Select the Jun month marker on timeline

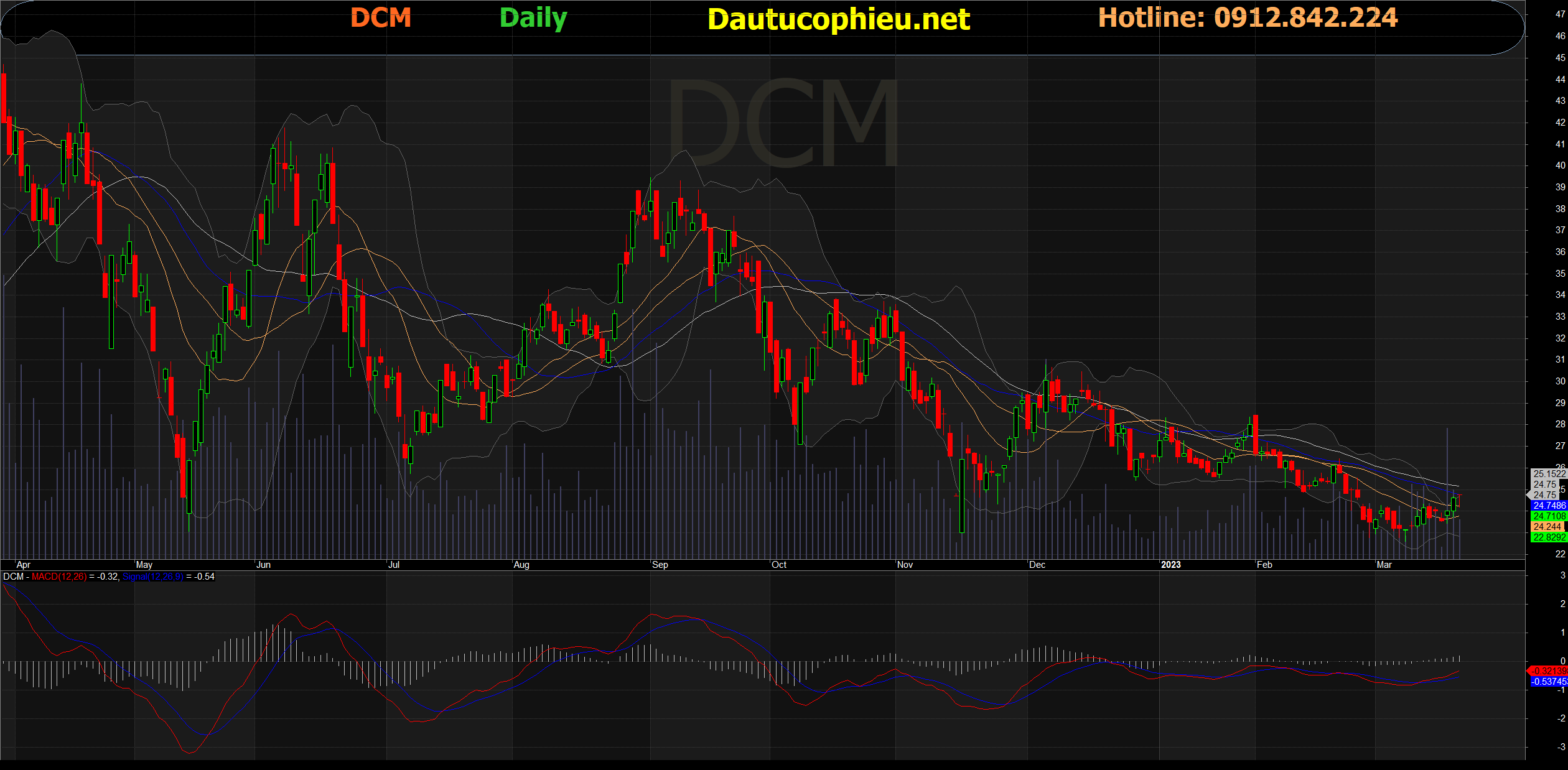(263, 565)
